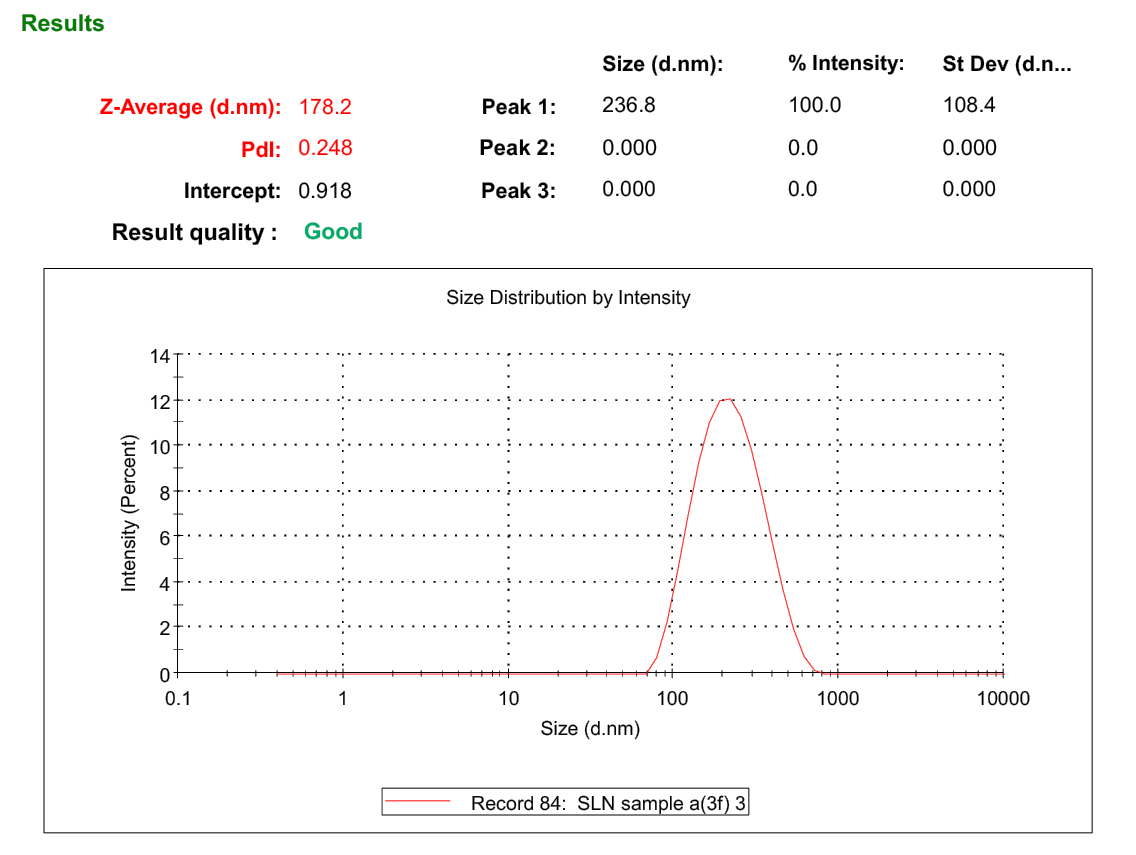The height and width of the screenshot is (855, 1136).
Task: Select the Z-Average (d.nm) label
Action: point(190,107)
